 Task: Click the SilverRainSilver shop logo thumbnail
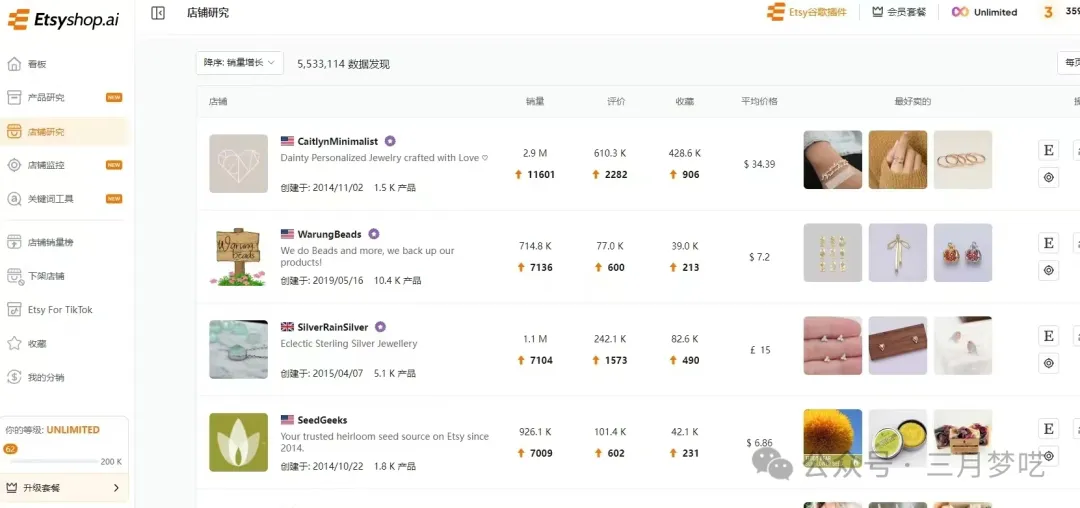[238, 349]
